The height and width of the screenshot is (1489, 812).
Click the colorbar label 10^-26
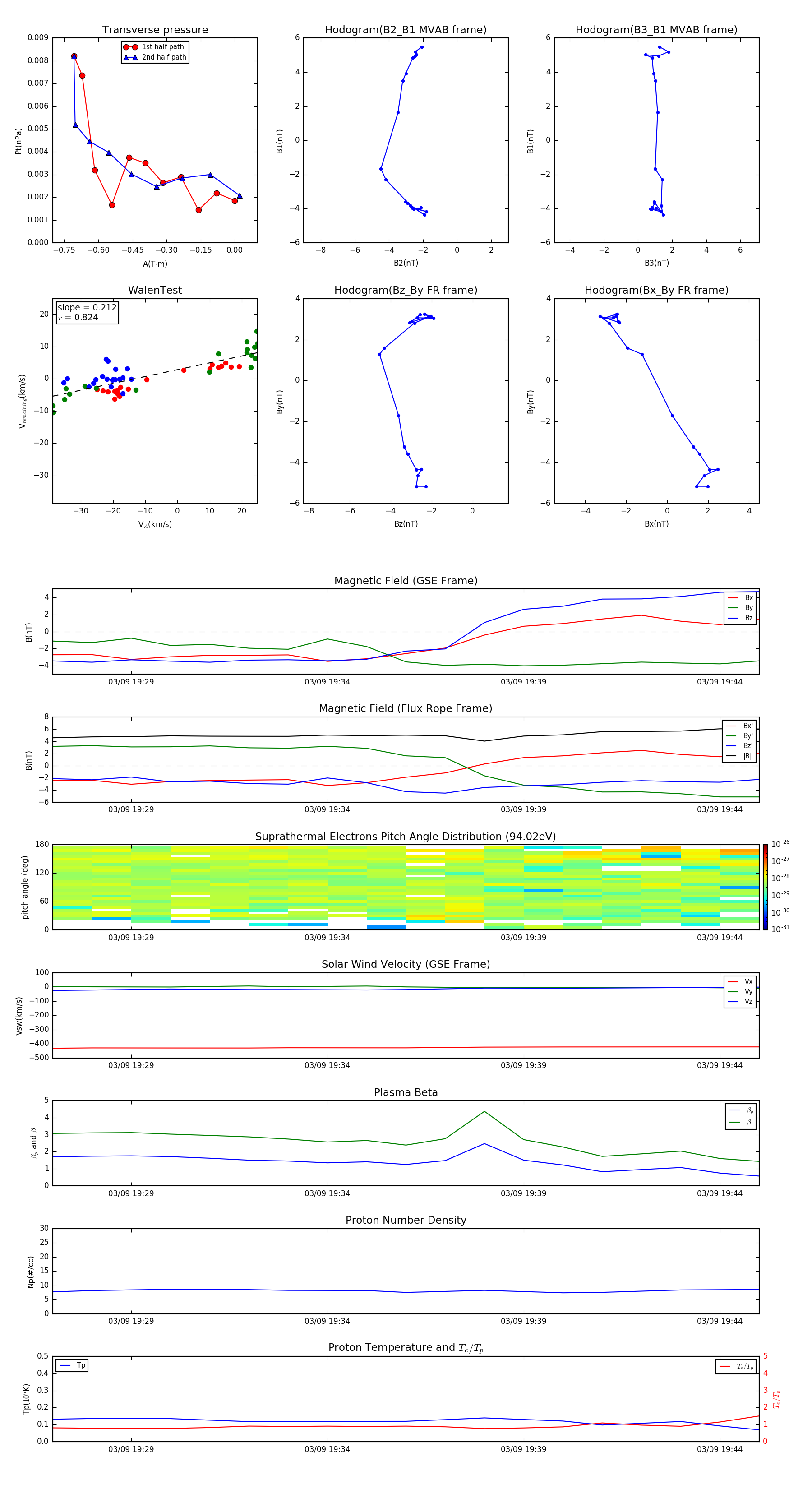coord(780,844)
